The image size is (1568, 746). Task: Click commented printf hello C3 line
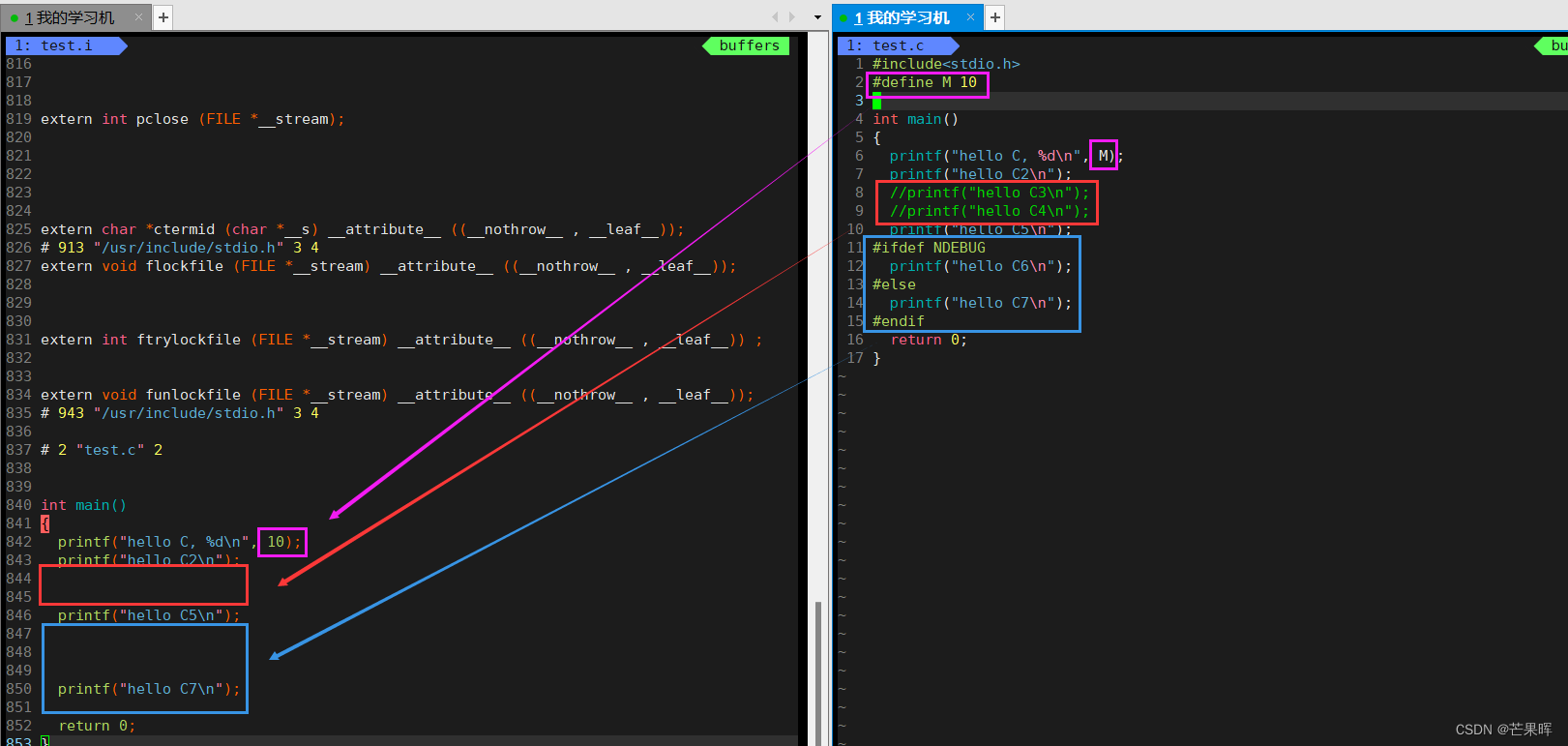[990, 193]
